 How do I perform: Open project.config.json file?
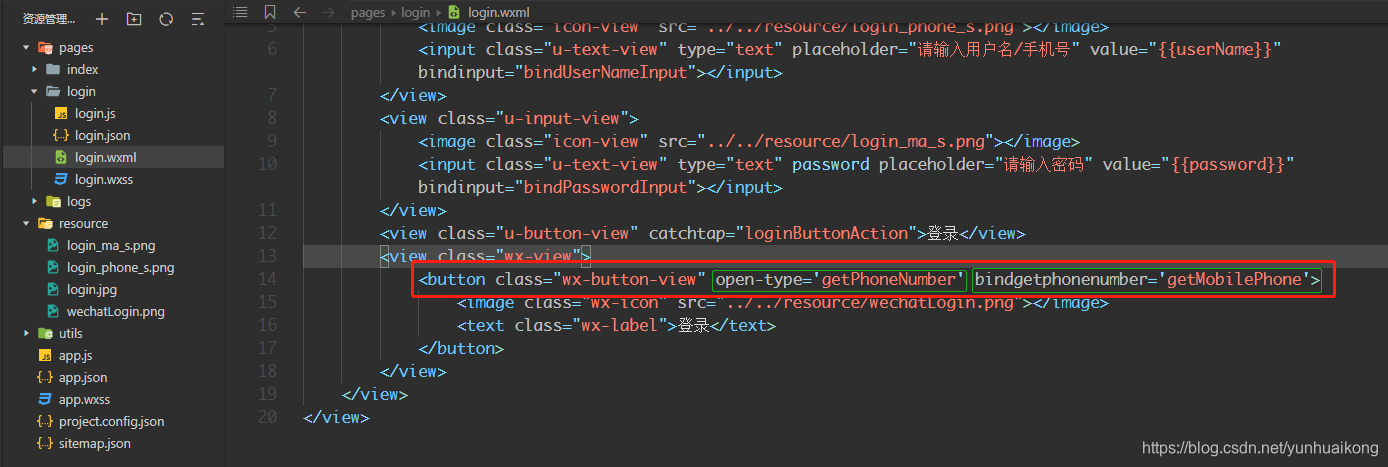(x=111, y=421)
